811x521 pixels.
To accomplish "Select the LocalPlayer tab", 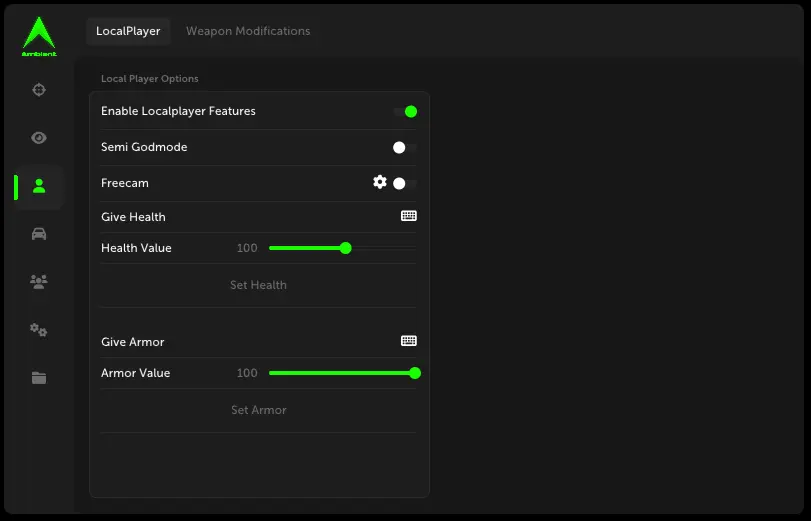I will click(128, 31).
